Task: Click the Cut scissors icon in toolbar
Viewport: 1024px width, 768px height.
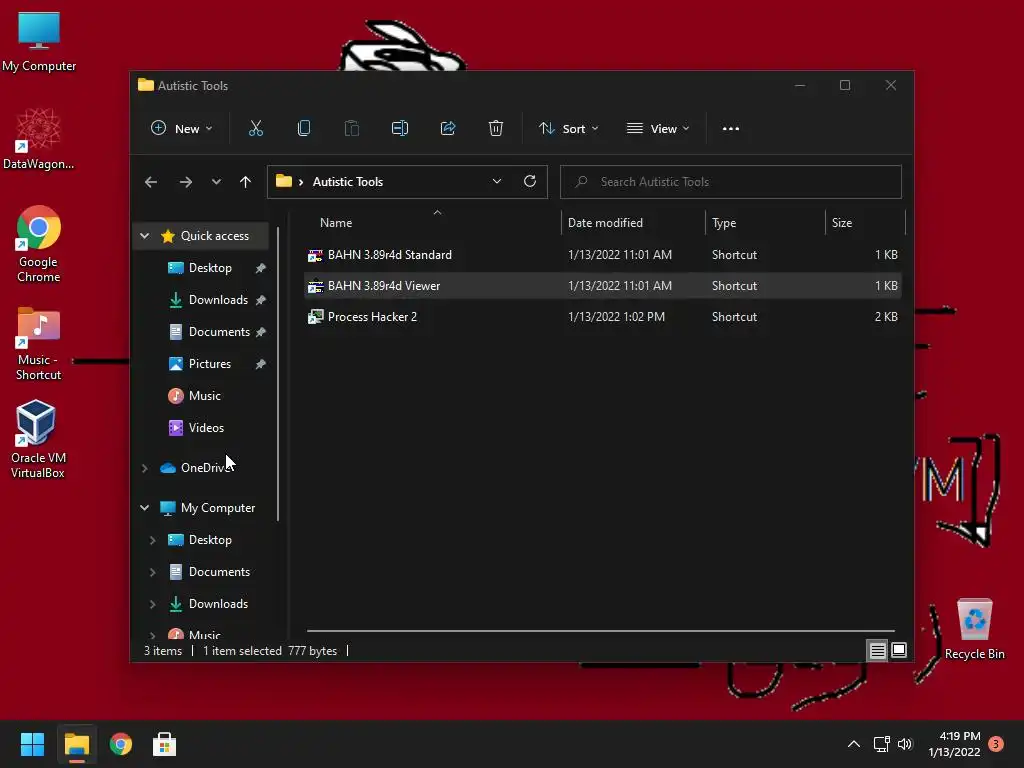Action: [x=255, y=129]
